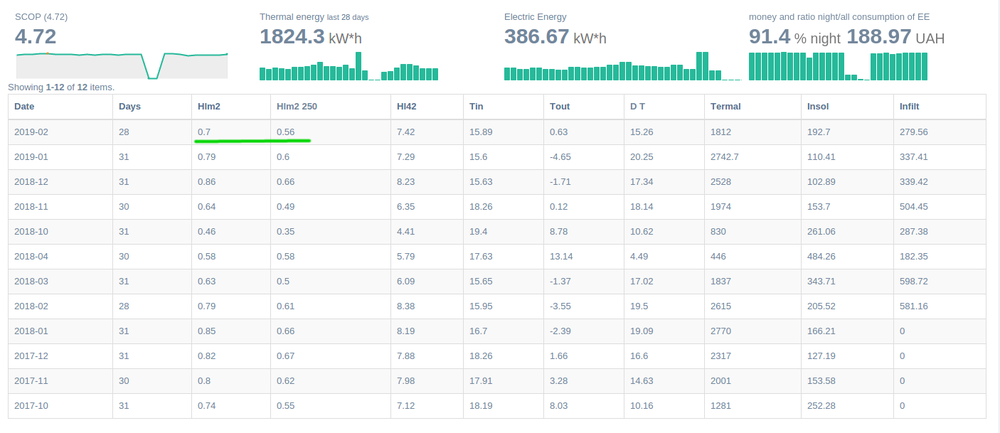Image resolution: width=1000 pixels, height=433 pixels.
Task: Click the Termal column header
Action: 726,106
